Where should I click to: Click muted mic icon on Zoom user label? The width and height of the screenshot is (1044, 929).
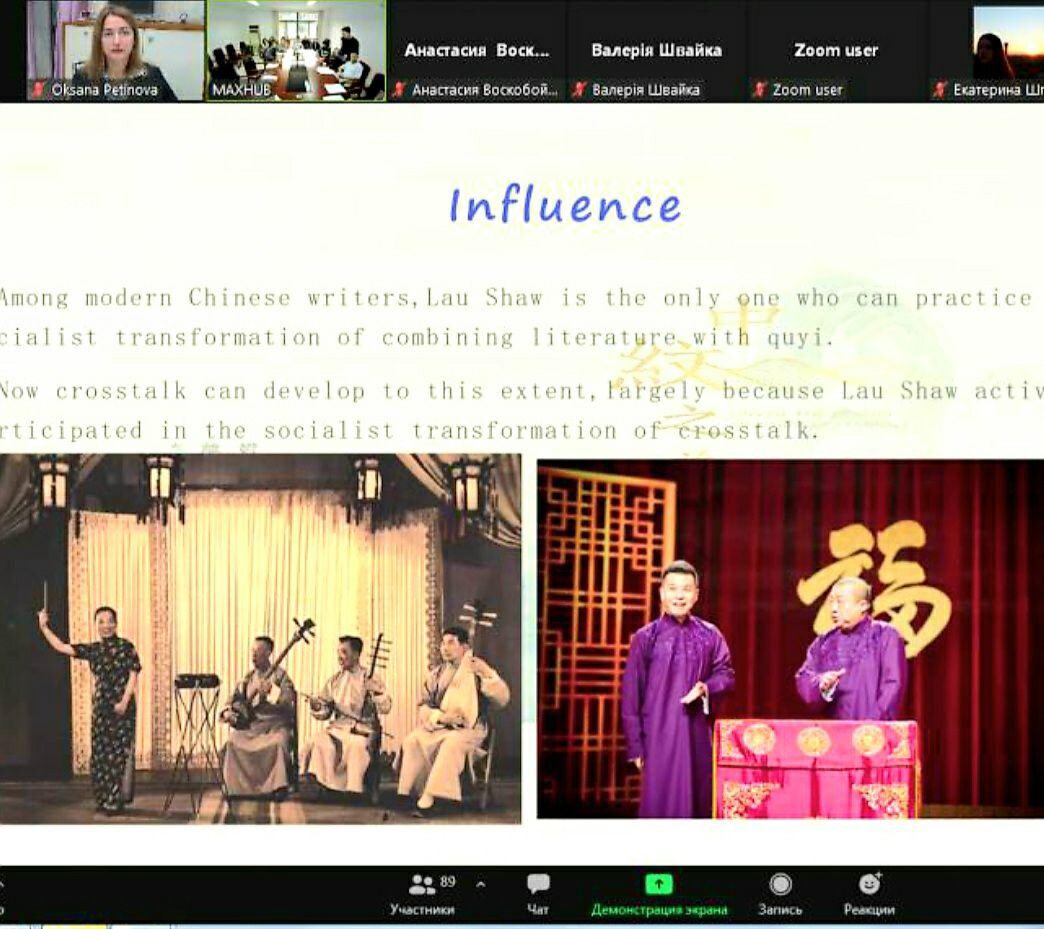point(760,90)
